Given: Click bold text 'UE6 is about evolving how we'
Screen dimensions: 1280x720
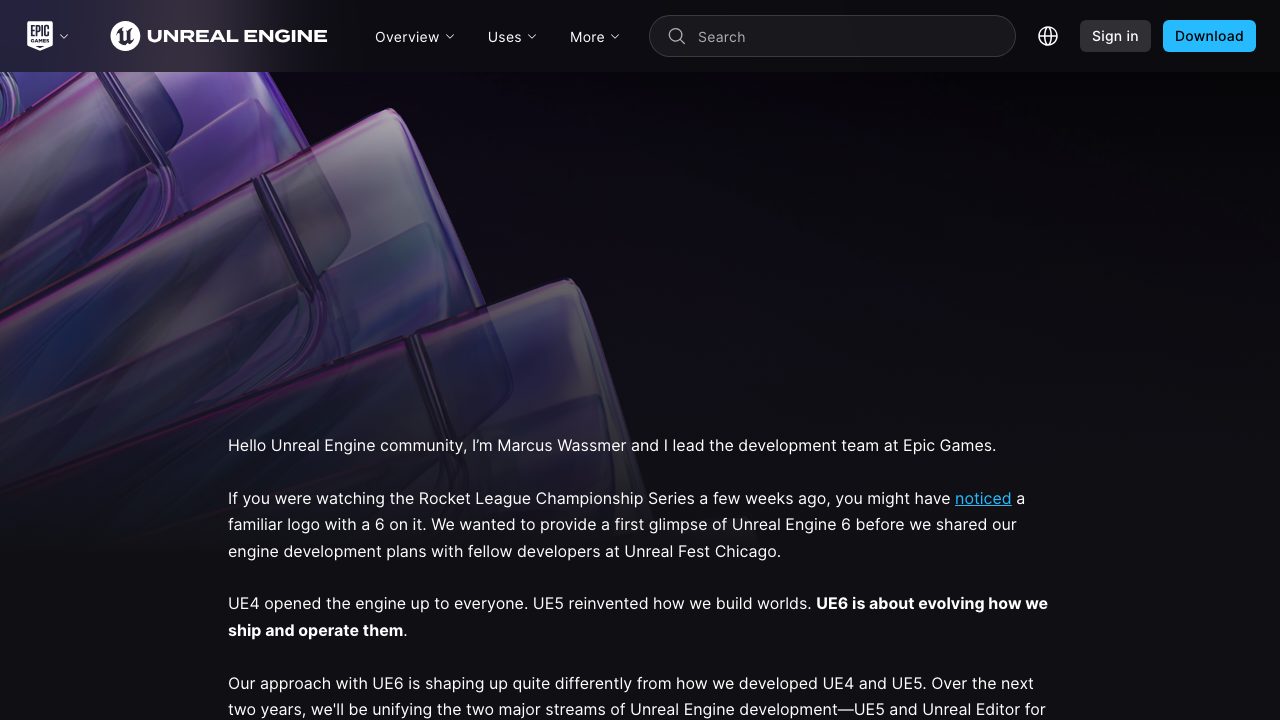Looking at the screenshot, I should tap(932, 604).
